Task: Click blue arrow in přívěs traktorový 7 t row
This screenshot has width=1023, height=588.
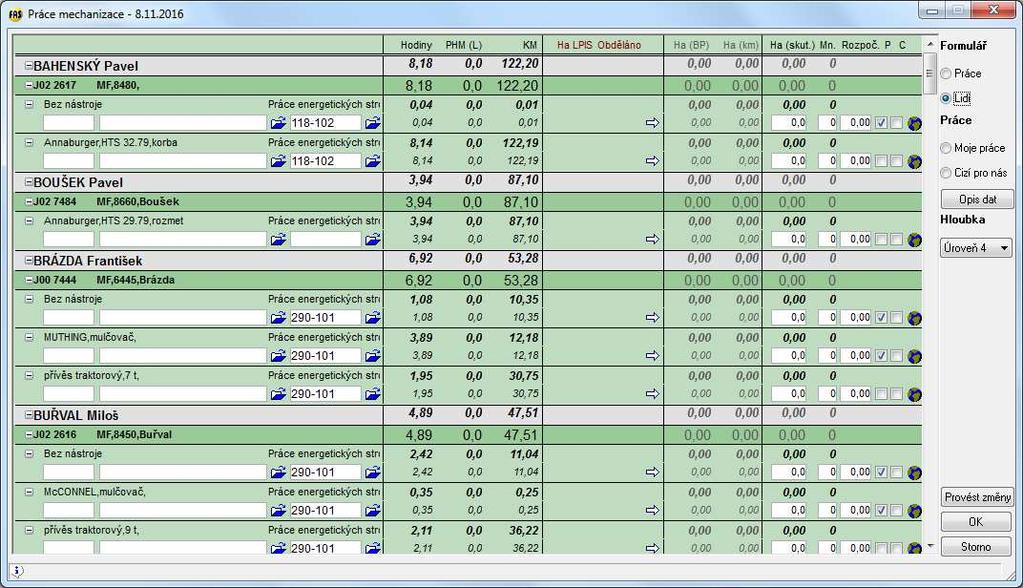Action: (652, 394)
